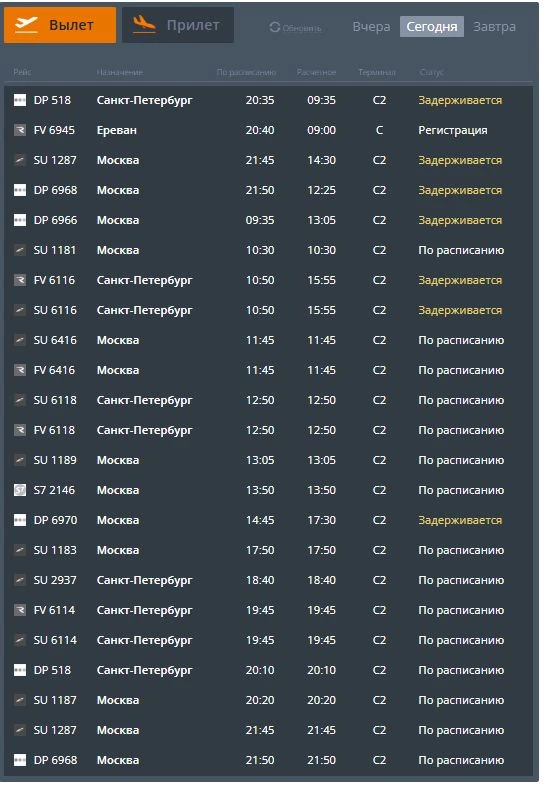This screenshot has height=787, width=544.
Task: Select flight SU 1187 scheduled at 20:20
Action: click(x=268, y=700)
